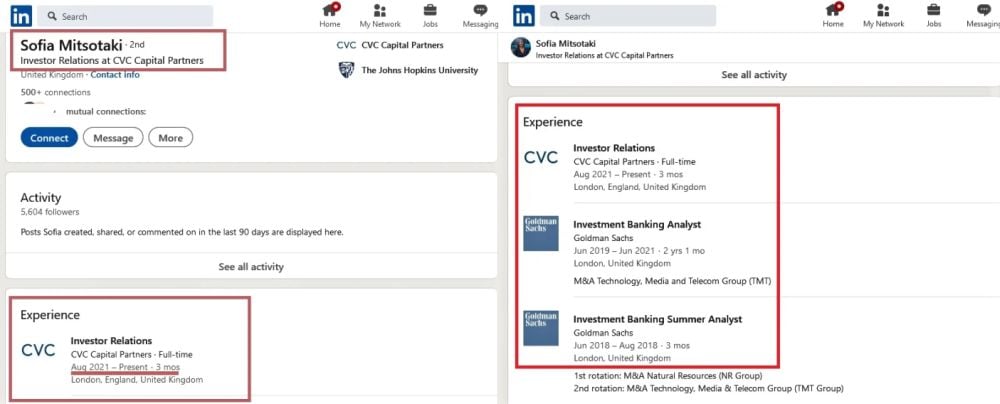The height and width of the screenshot is (404, 1000).
Task: Open The Johns Hopkins University link
Action: tap(420, 70)
